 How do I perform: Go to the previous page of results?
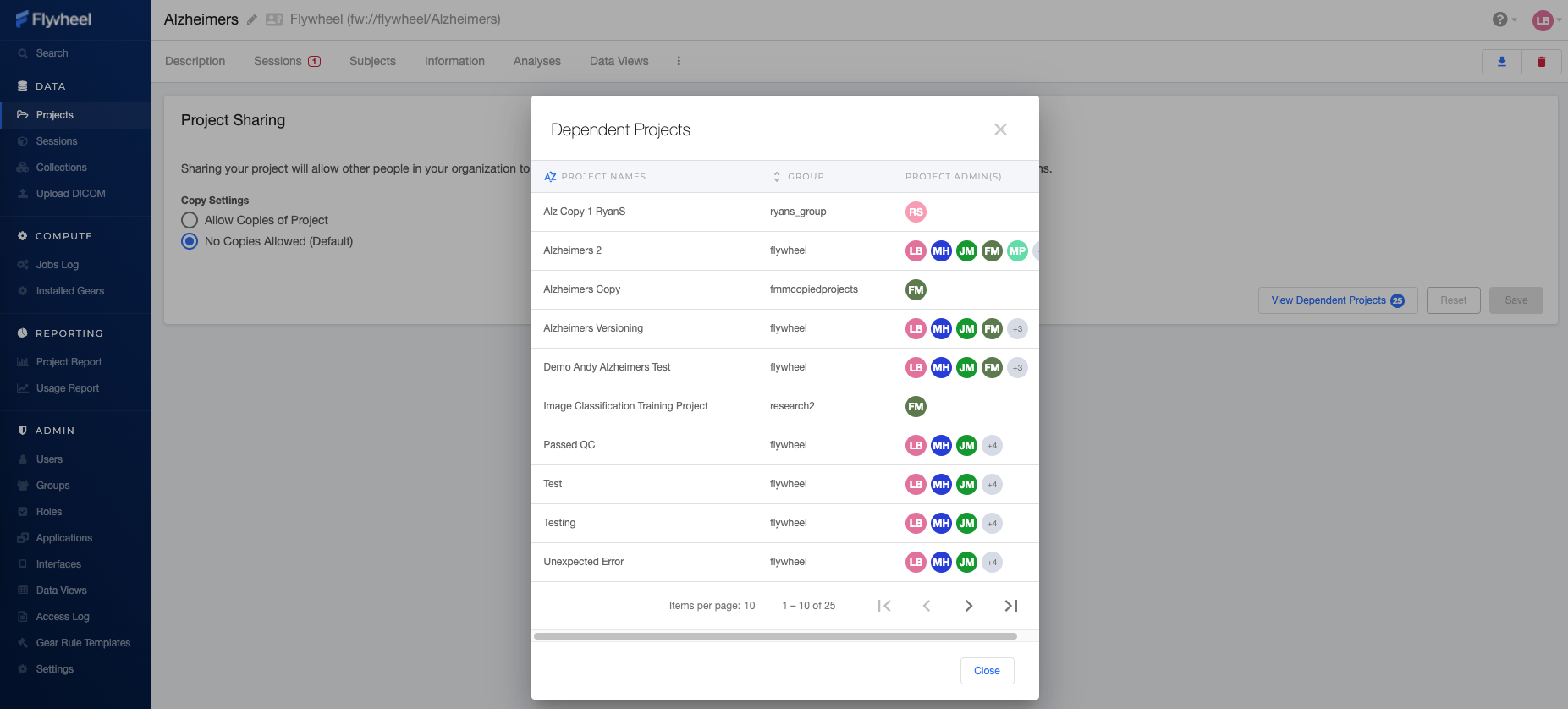927,606
